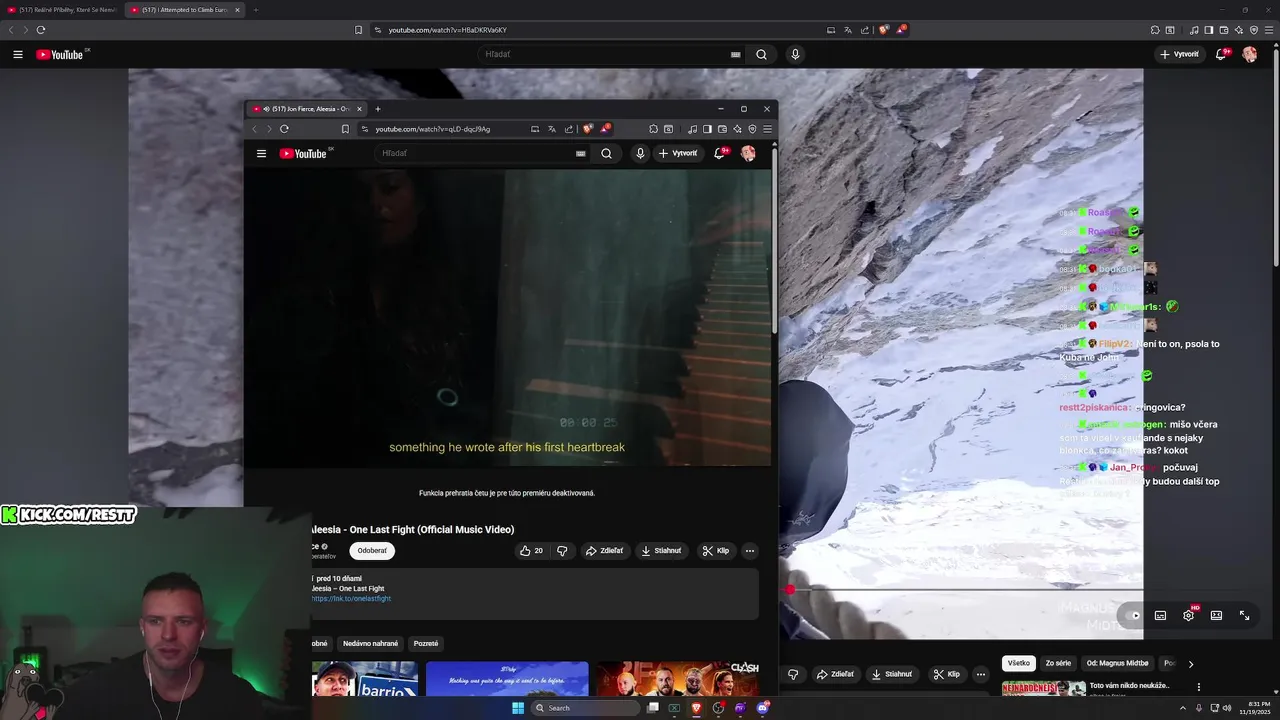Viewport: 1280px width, 720px height.
Task: Dislike the background window video
Action: (793, 674)
